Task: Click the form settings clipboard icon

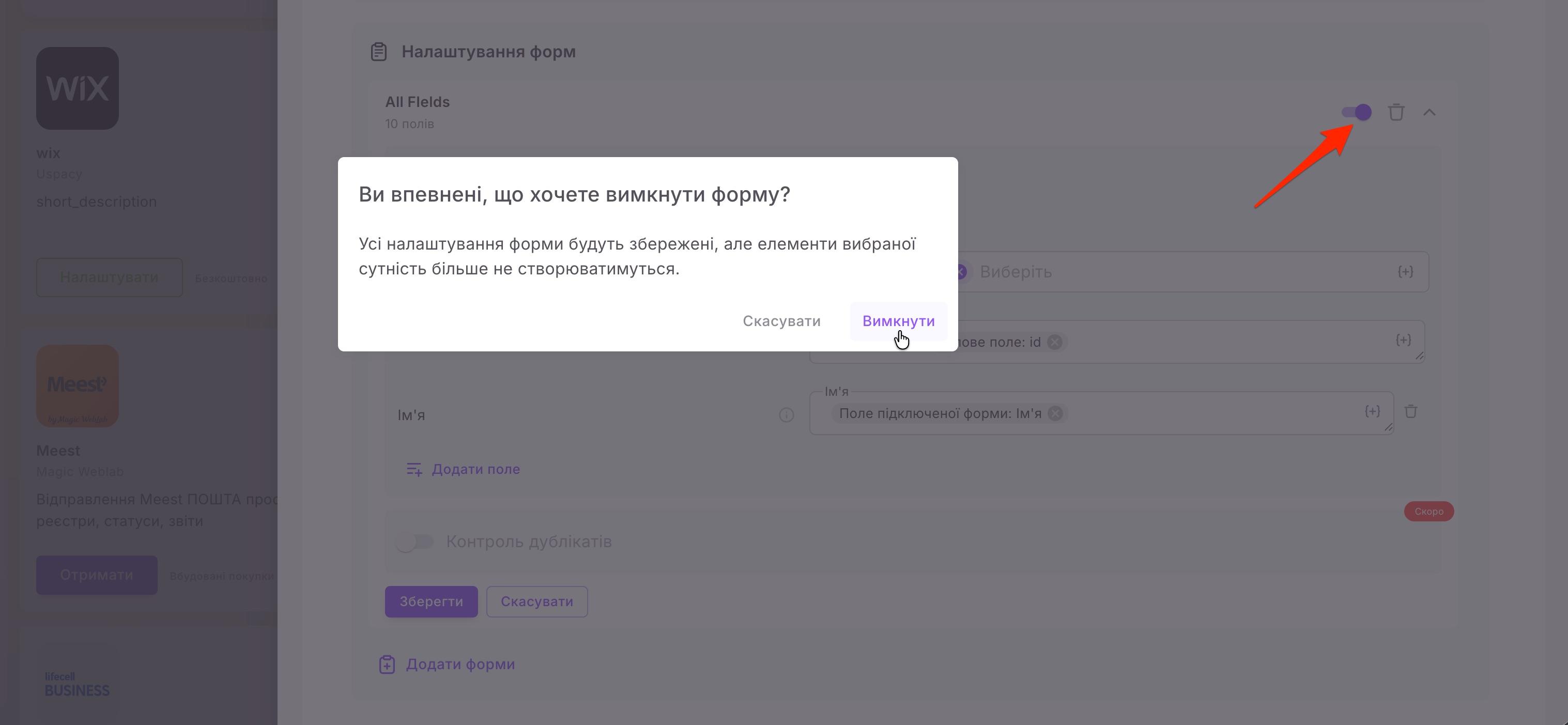Action: pos(379,52)
